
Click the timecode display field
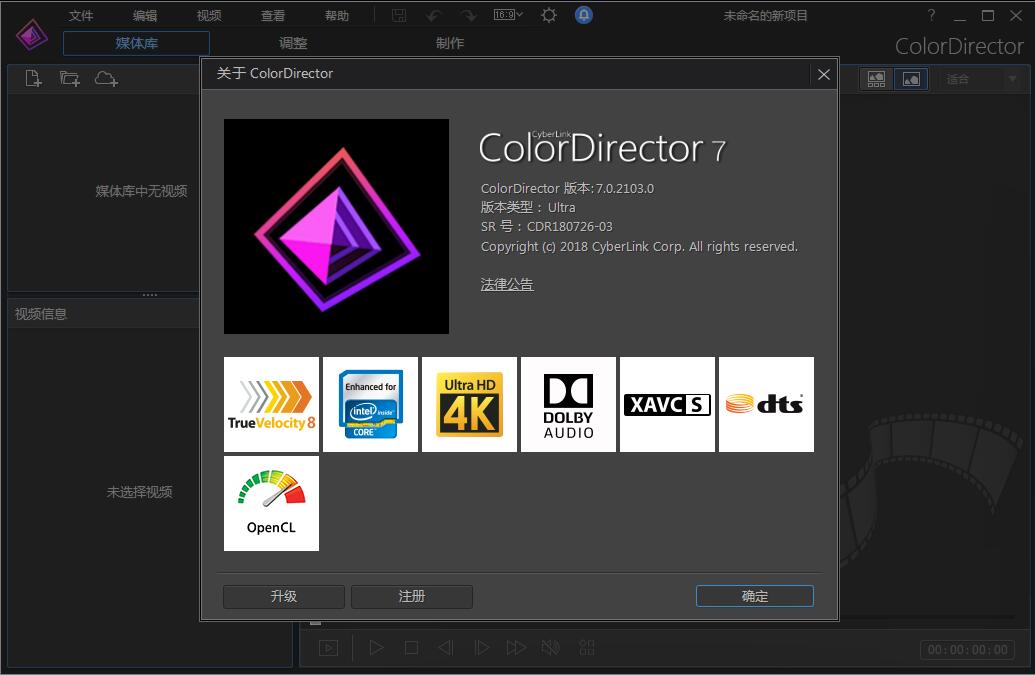[966, 650]
